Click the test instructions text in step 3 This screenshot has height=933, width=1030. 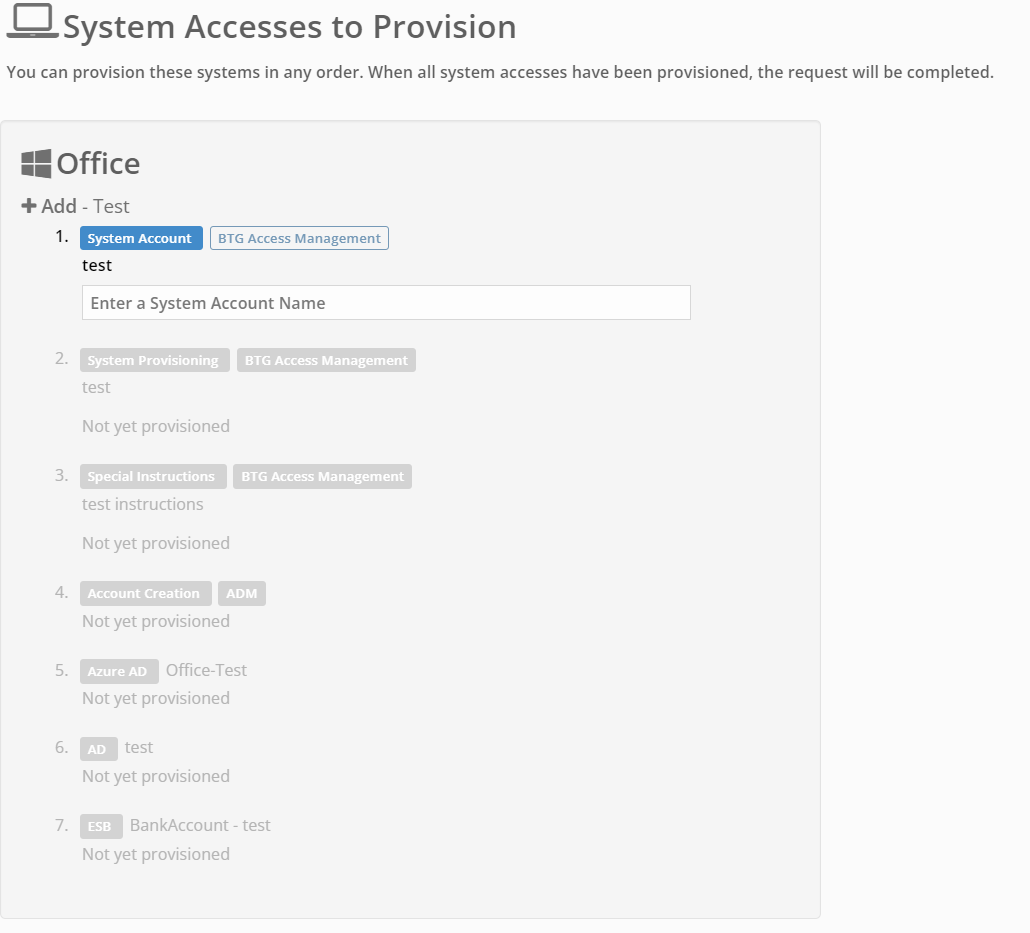pos(142,504)
